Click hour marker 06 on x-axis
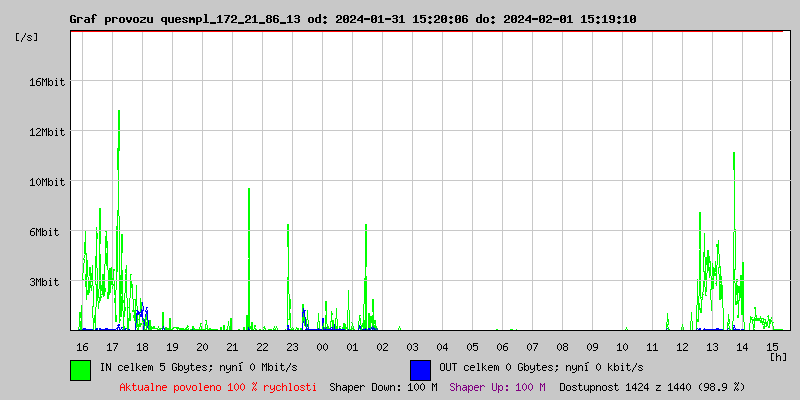The width and height of the screenshot is (800, 400). [x=502, y=347]
